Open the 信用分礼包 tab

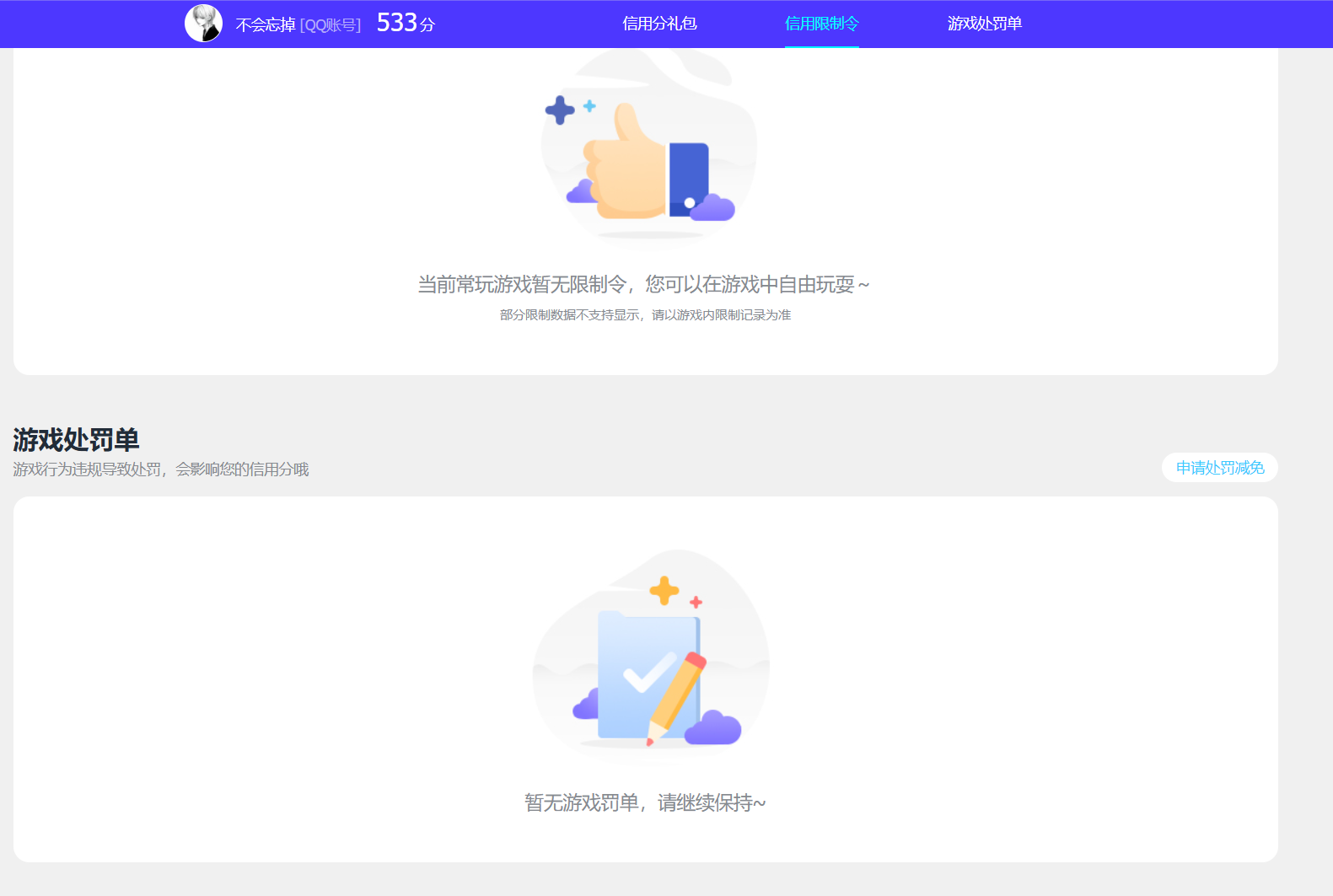[659, 24]
